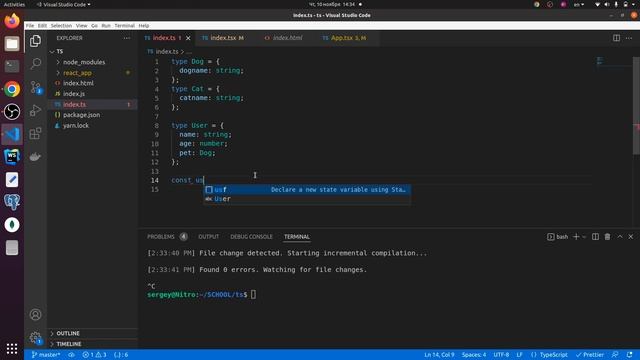Choose the 'usf' snippet suggestion
Image resolution: width=640 pixels, height=360 pixels.
click(x=307, y=189)
